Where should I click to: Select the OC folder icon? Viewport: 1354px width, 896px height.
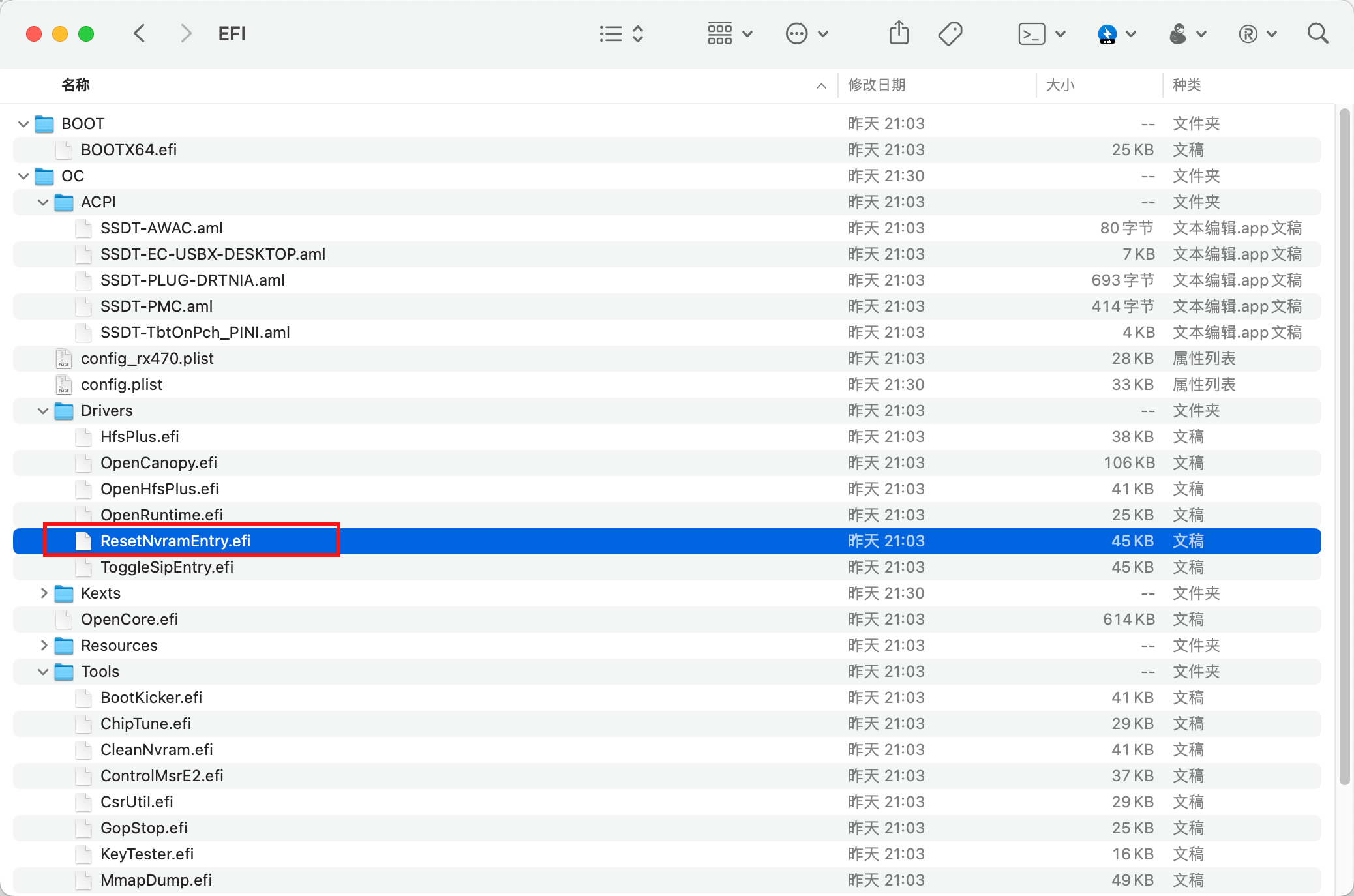tap(44, 176)
